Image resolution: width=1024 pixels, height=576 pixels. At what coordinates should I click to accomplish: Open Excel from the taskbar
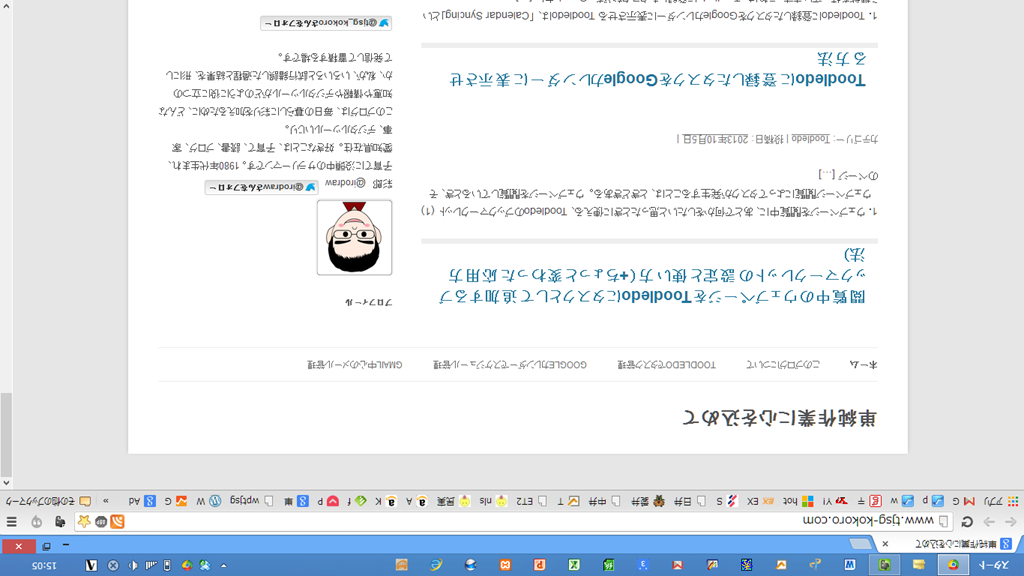[x=574, y=565]
